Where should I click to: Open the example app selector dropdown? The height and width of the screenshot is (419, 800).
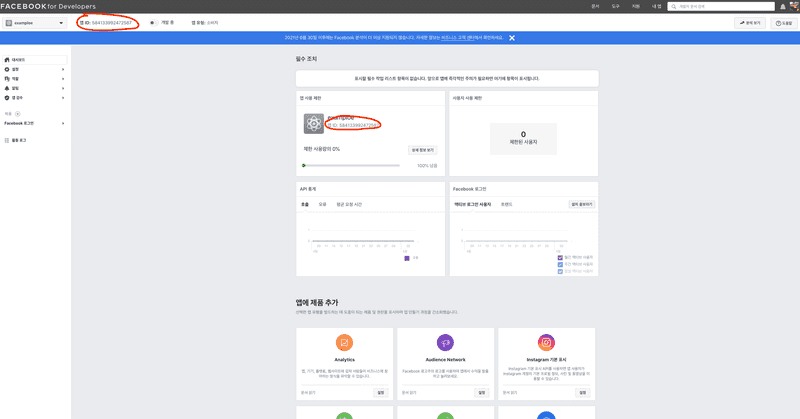[35, 23]
